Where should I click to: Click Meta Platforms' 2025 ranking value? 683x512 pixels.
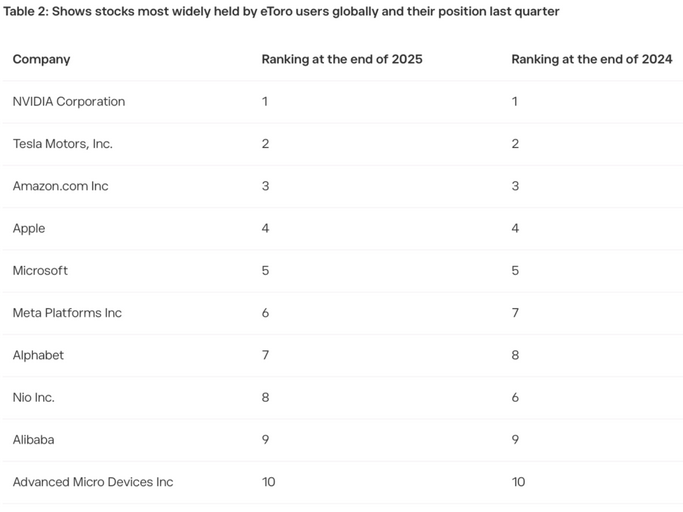pos(266,313)
